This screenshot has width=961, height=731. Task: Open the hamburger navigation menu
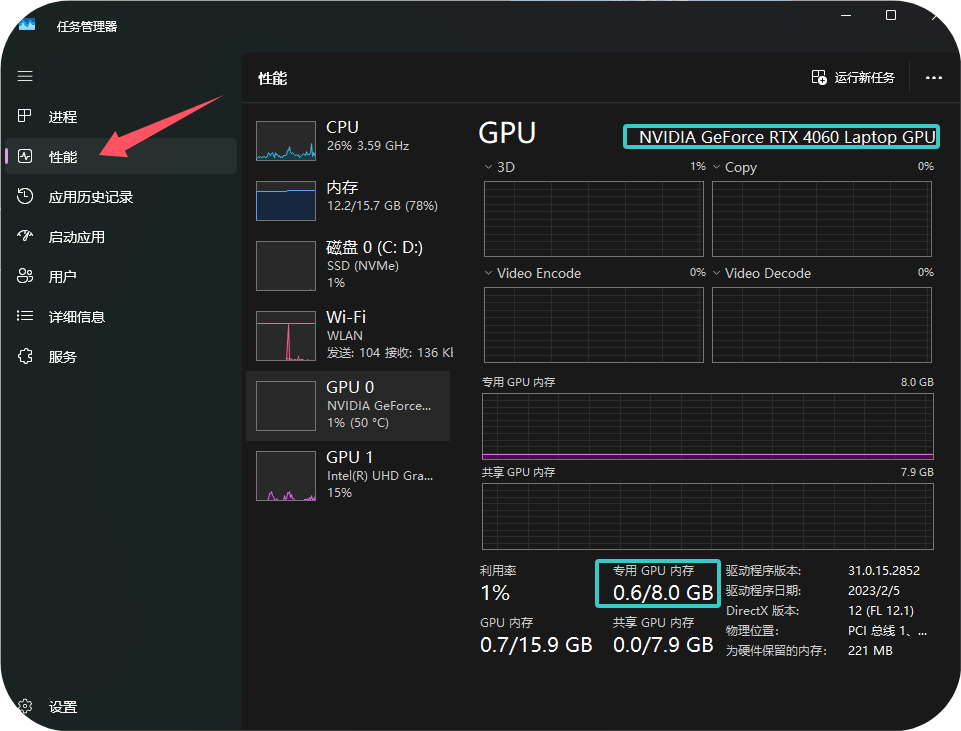25,76
